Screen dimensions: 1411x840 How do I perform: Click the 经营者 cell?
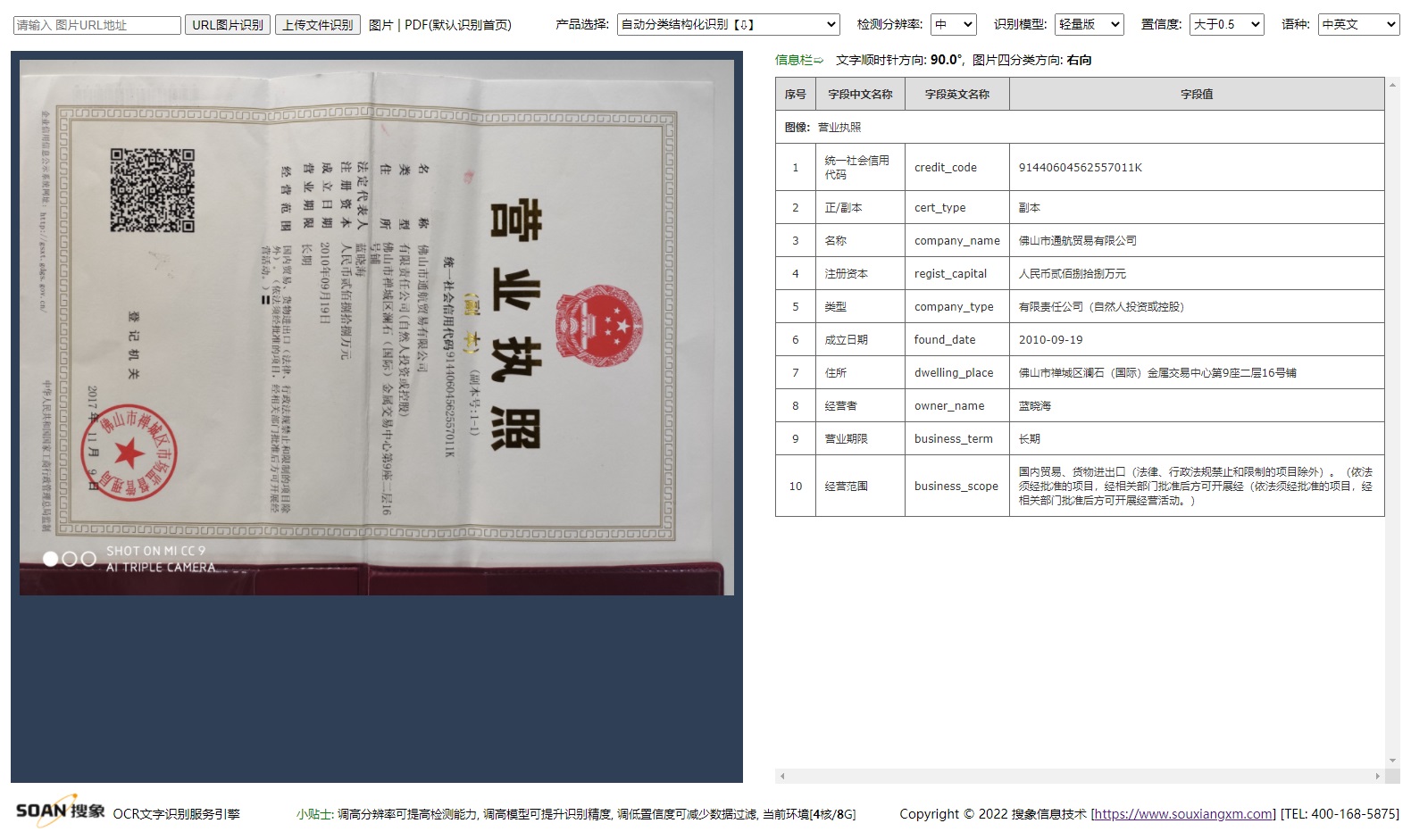[860, 405]
